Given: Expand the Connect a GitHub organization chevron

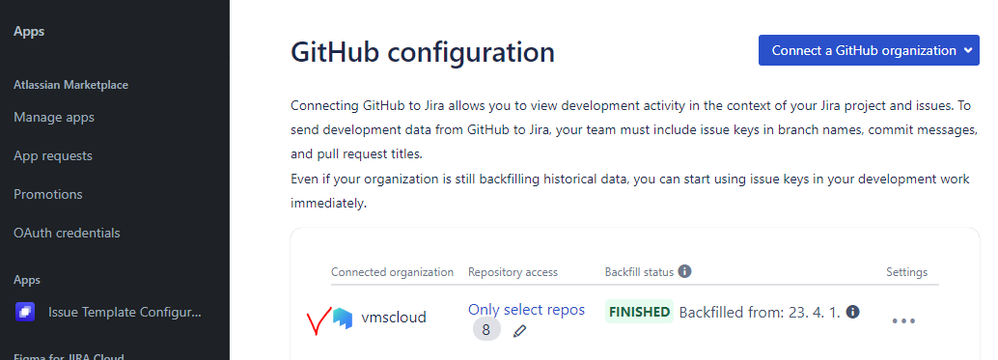Looking at the screenshot, I should pos(968,50).
